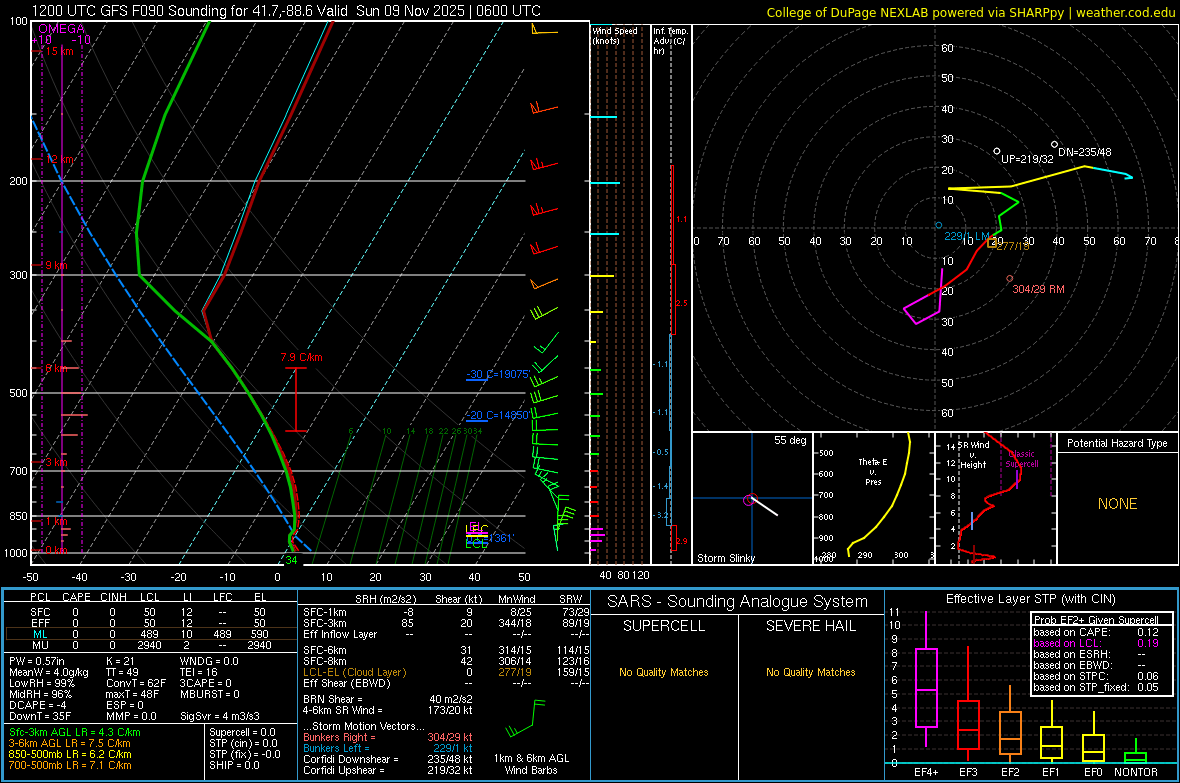Image resolution: width=1180 pixels, height=783 pixels.
Task: Click 'Prob EF2+ Given Supercell' heading
Action: [x=1096, y=620]
